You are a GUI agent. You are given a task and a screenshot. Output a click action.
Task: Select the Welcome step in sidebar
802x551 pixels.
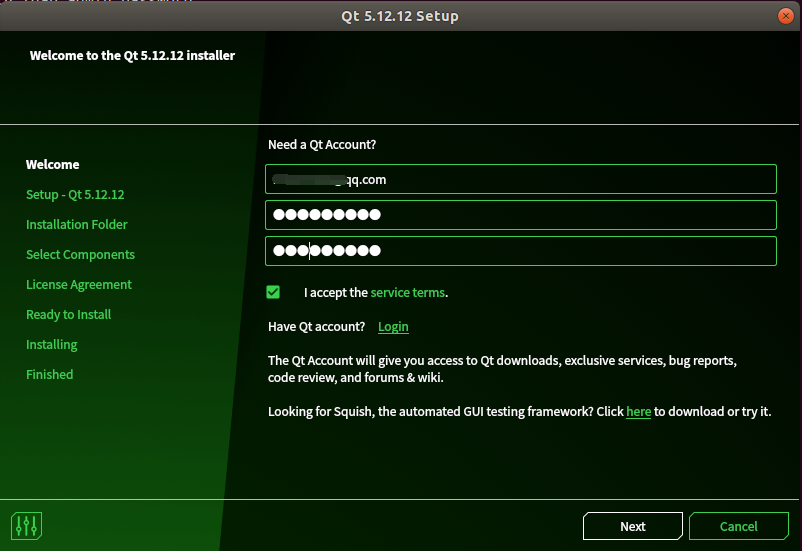pos(53,164)
